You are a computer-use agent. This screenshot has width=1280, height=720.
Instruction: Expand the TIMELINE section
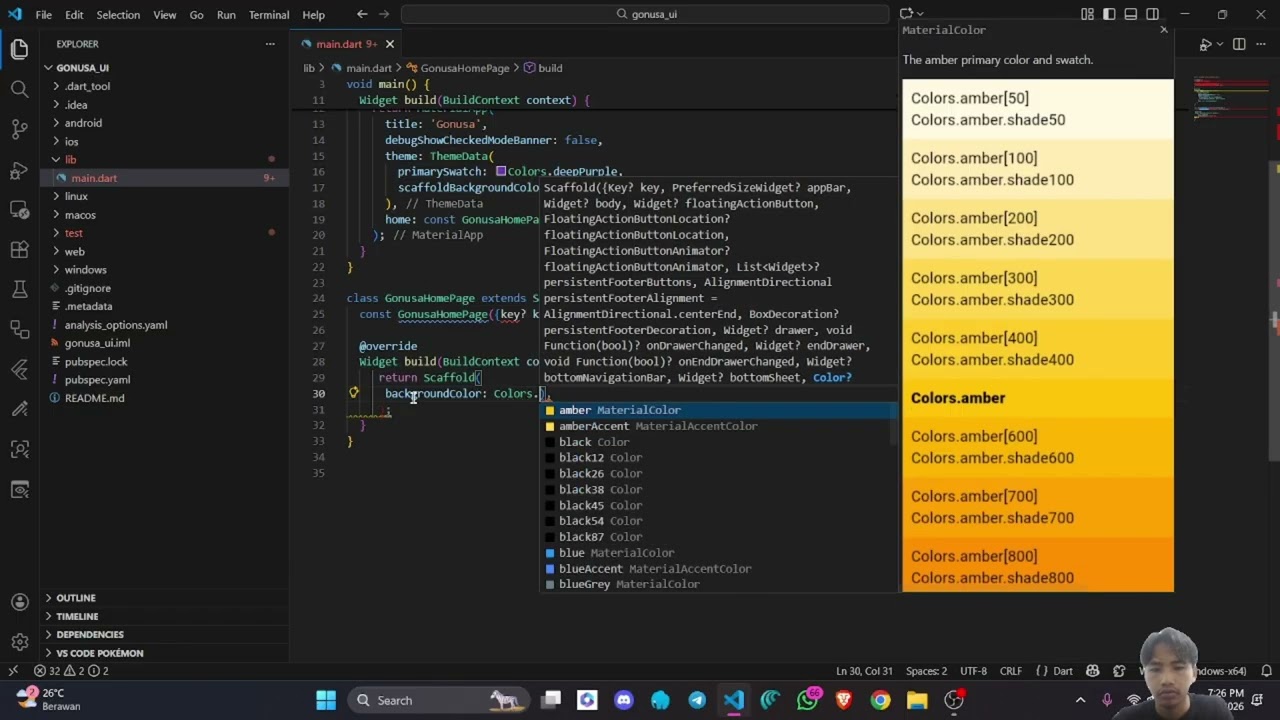tap(77, 616)
